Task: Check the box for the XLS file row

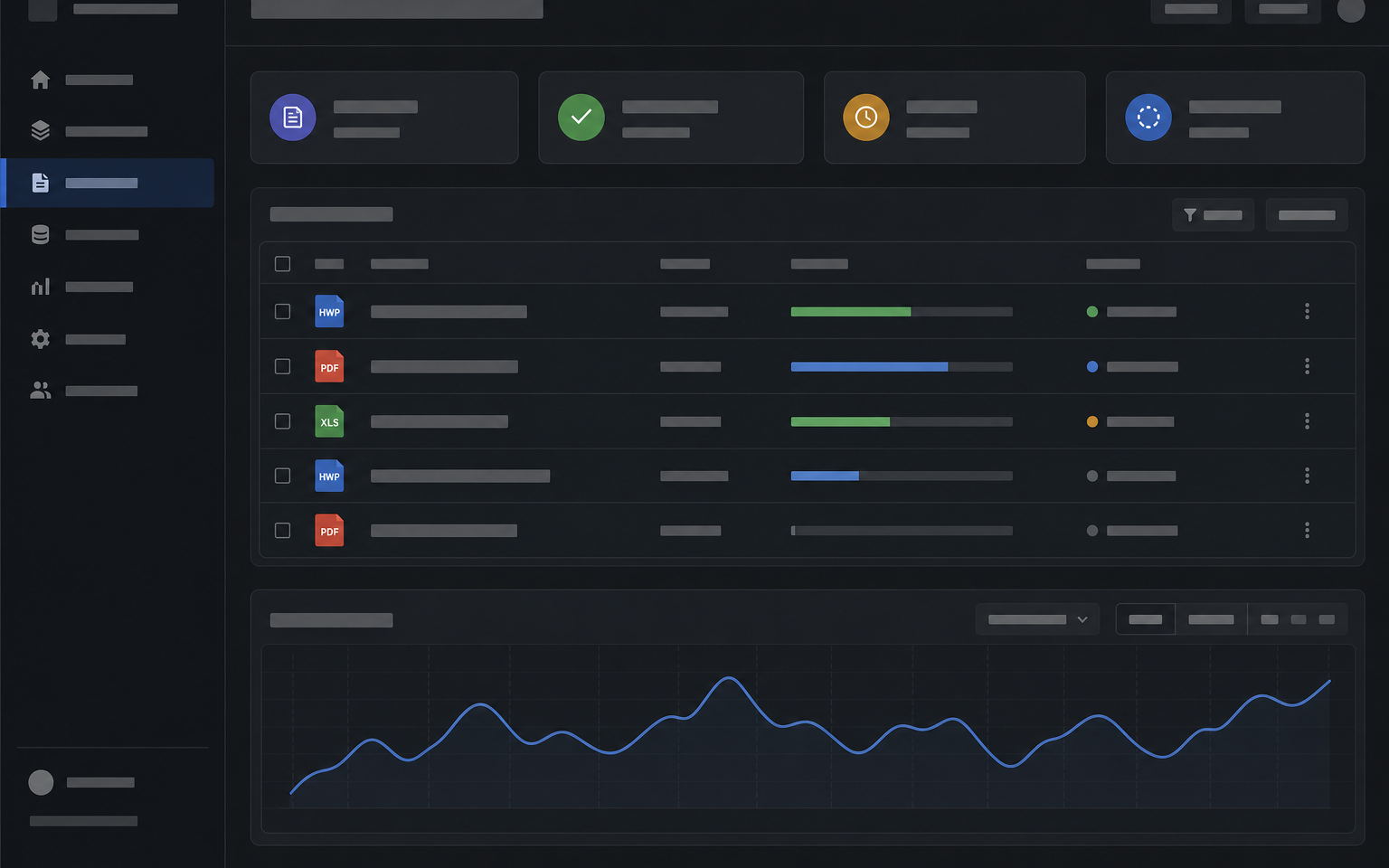Action: tap(282, 421)
